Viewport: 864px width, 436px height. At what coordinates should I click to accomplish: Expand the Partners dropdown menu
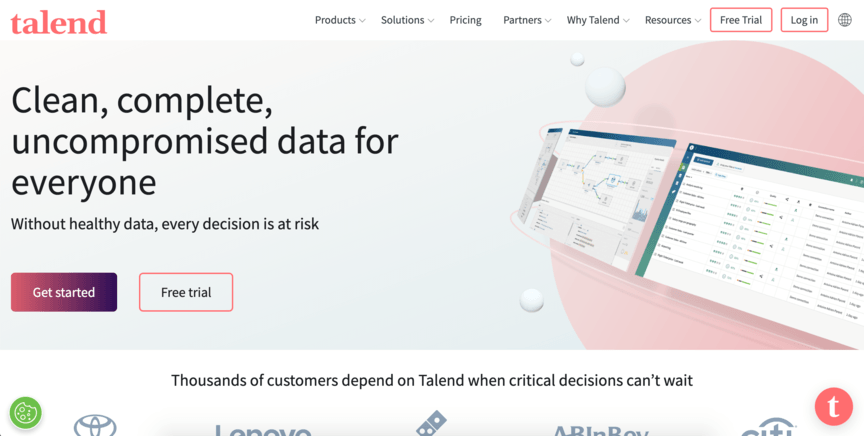pyautogui.click(x=527, y=20)
